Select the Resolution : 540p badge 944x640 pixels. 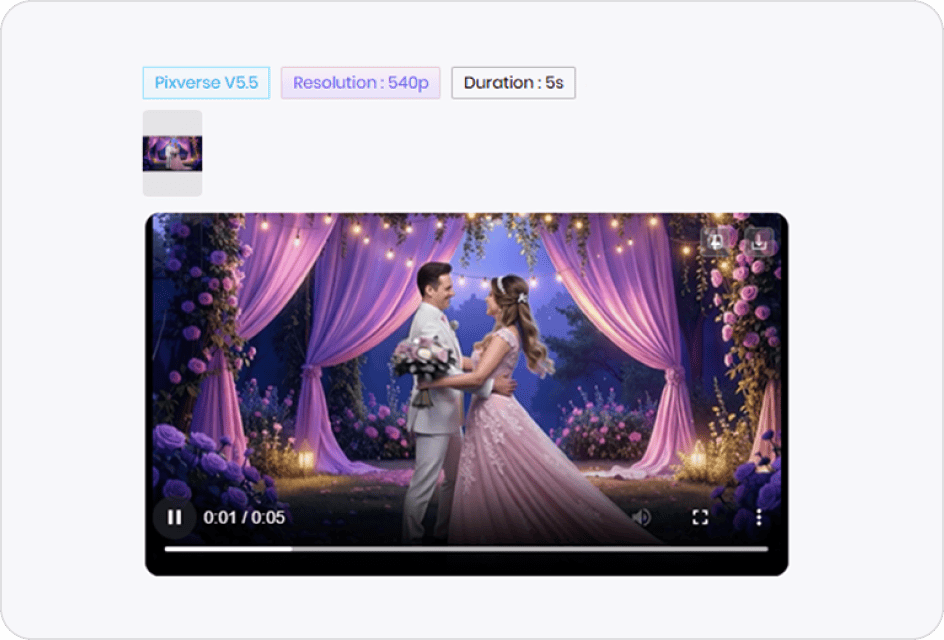pos(361,83)
